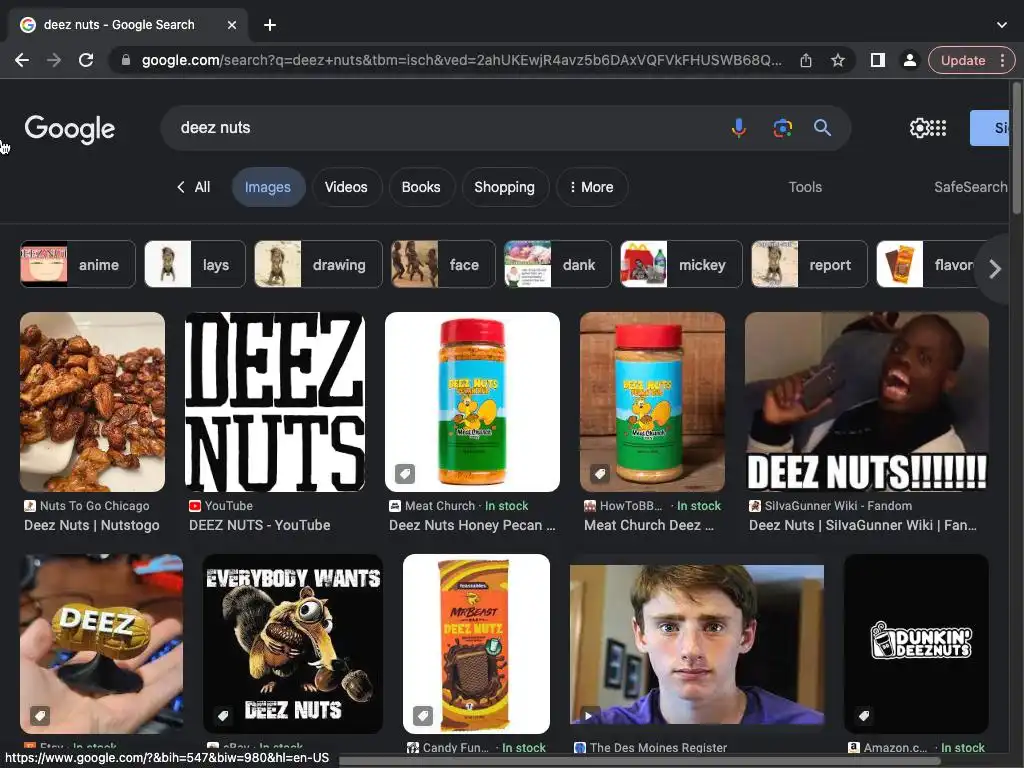Toggle the browser side panel icon
The height and width of the screenshot is (768, 1024).
(878, 60)
